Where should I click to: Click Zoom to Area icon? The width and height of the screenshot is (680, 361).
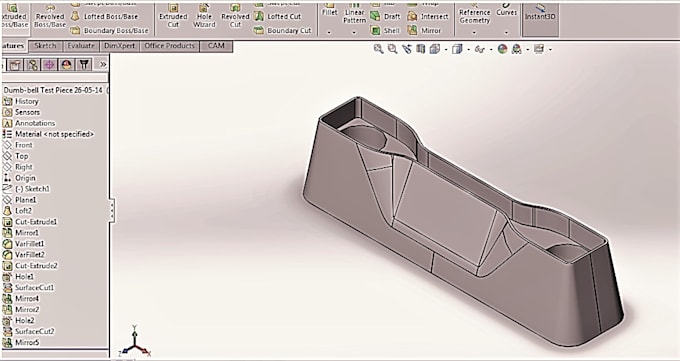click(x=392, y=49)
